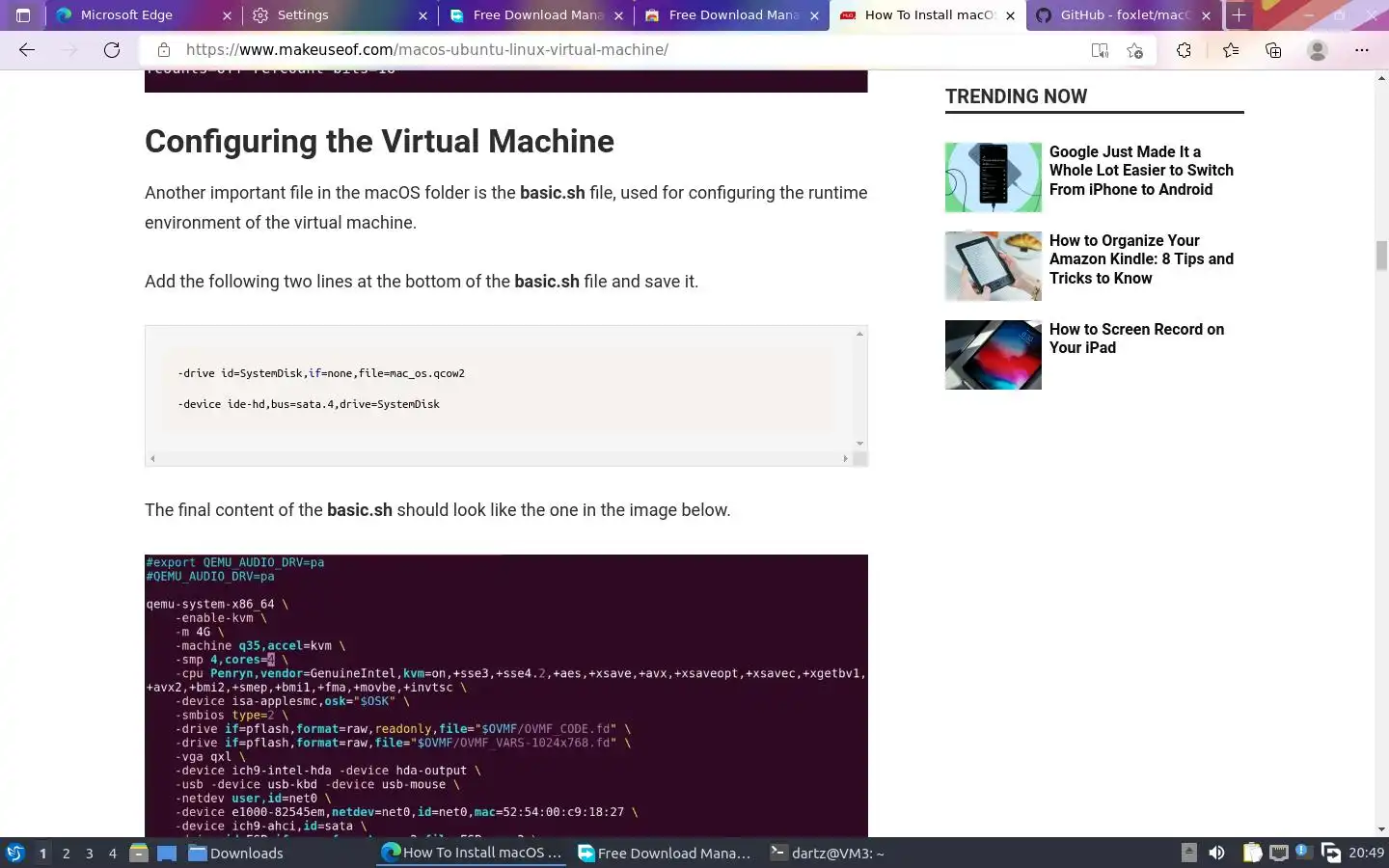
Task: Reload the current page
Action: click(112, 50)
